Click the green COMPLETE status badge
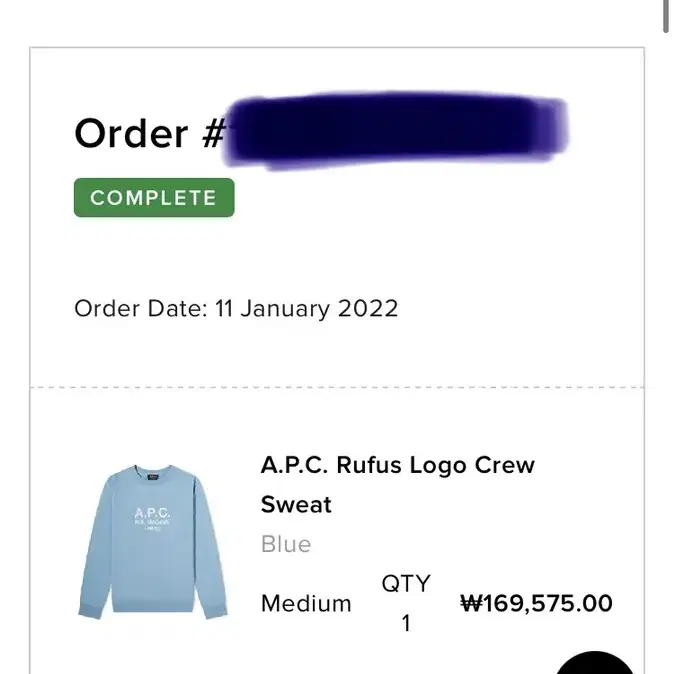The height and width of the screenshot is (674, 674). tap(154, 198)
